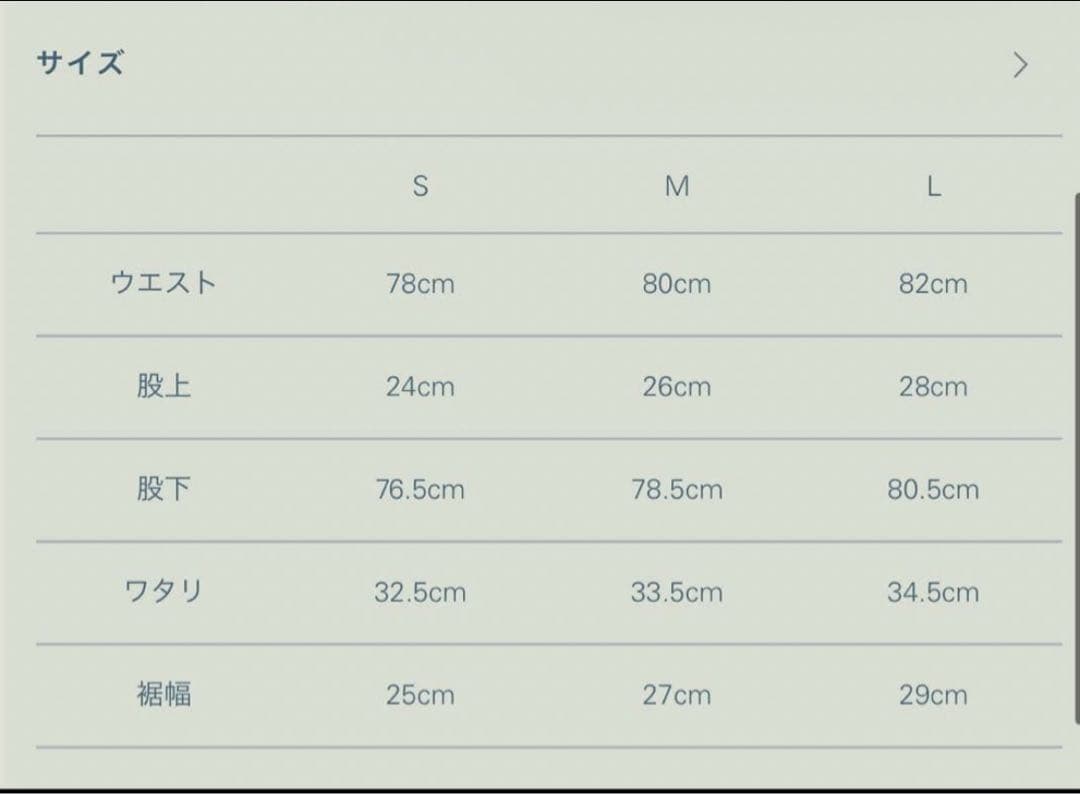This screenshot has width=1080, height=794.
Task: Click the 股上 row label
Action: tap(163, 386)
